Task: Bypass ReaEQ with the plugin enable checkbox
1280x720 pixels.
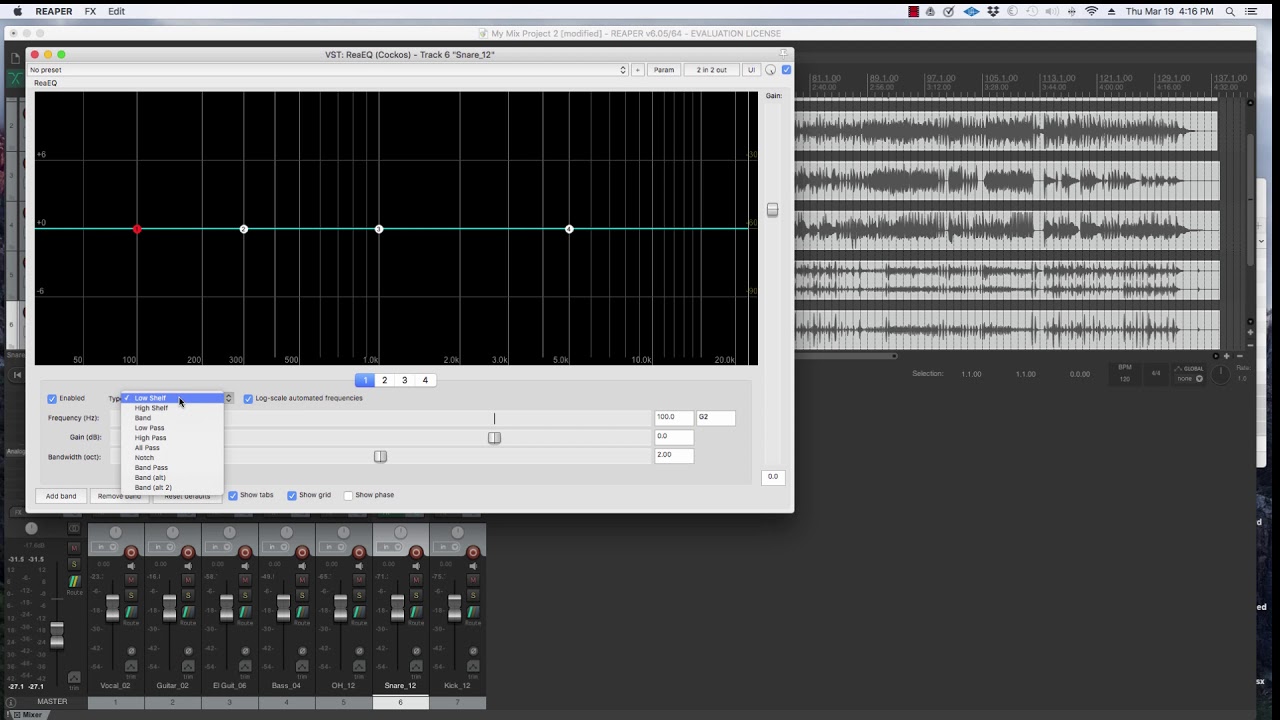Action: tap(786, 70)
